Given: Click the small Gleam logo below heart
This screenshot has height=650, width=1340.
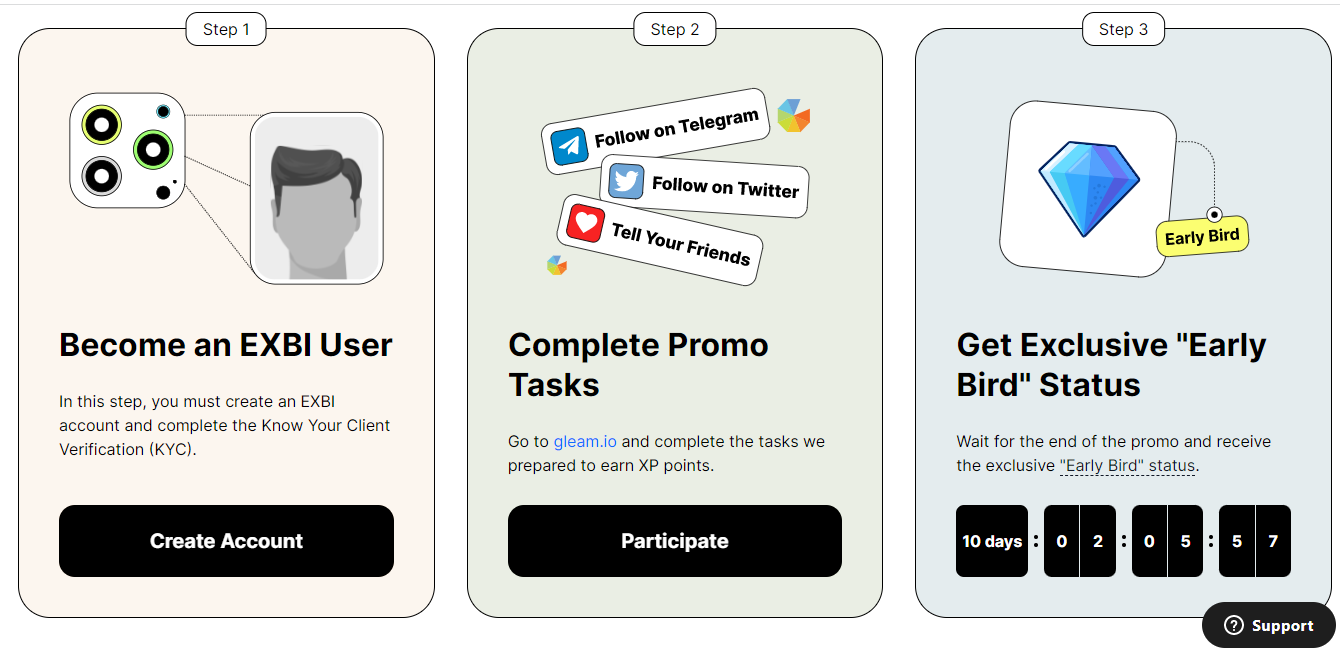Looking at the screenshot, I should click(x=557, y=265).
